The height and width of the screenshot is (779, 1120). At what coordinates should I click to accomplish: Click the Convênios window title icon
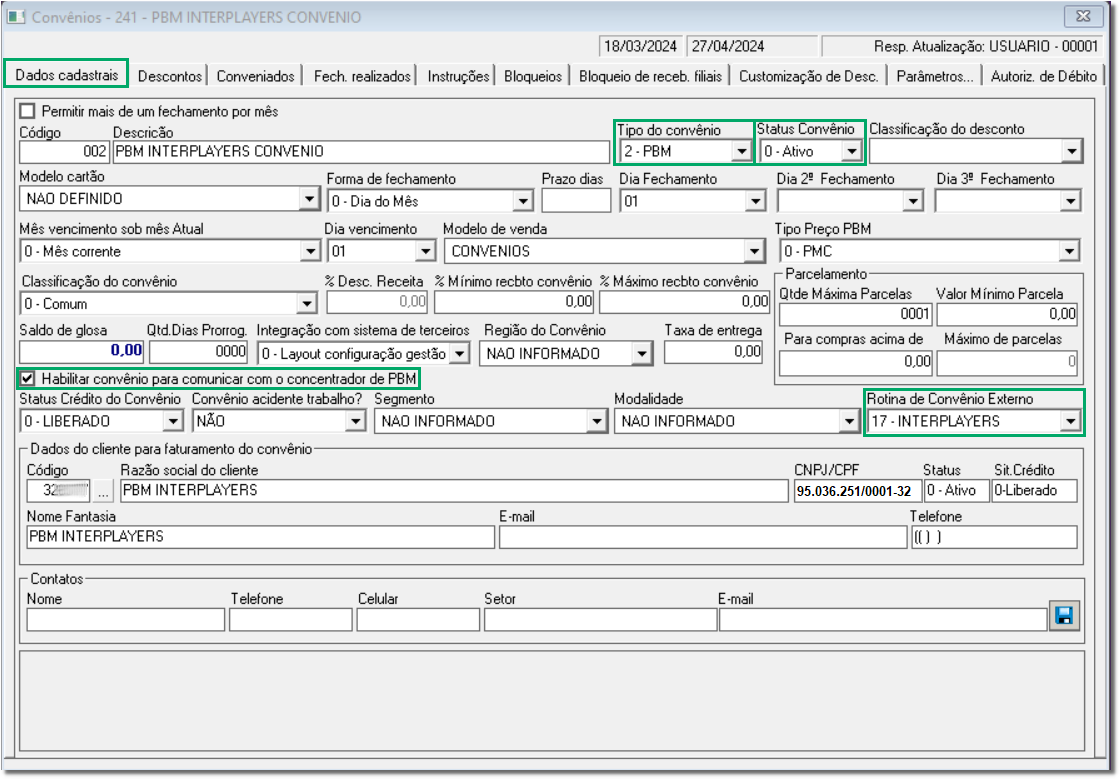coord(16,16)
